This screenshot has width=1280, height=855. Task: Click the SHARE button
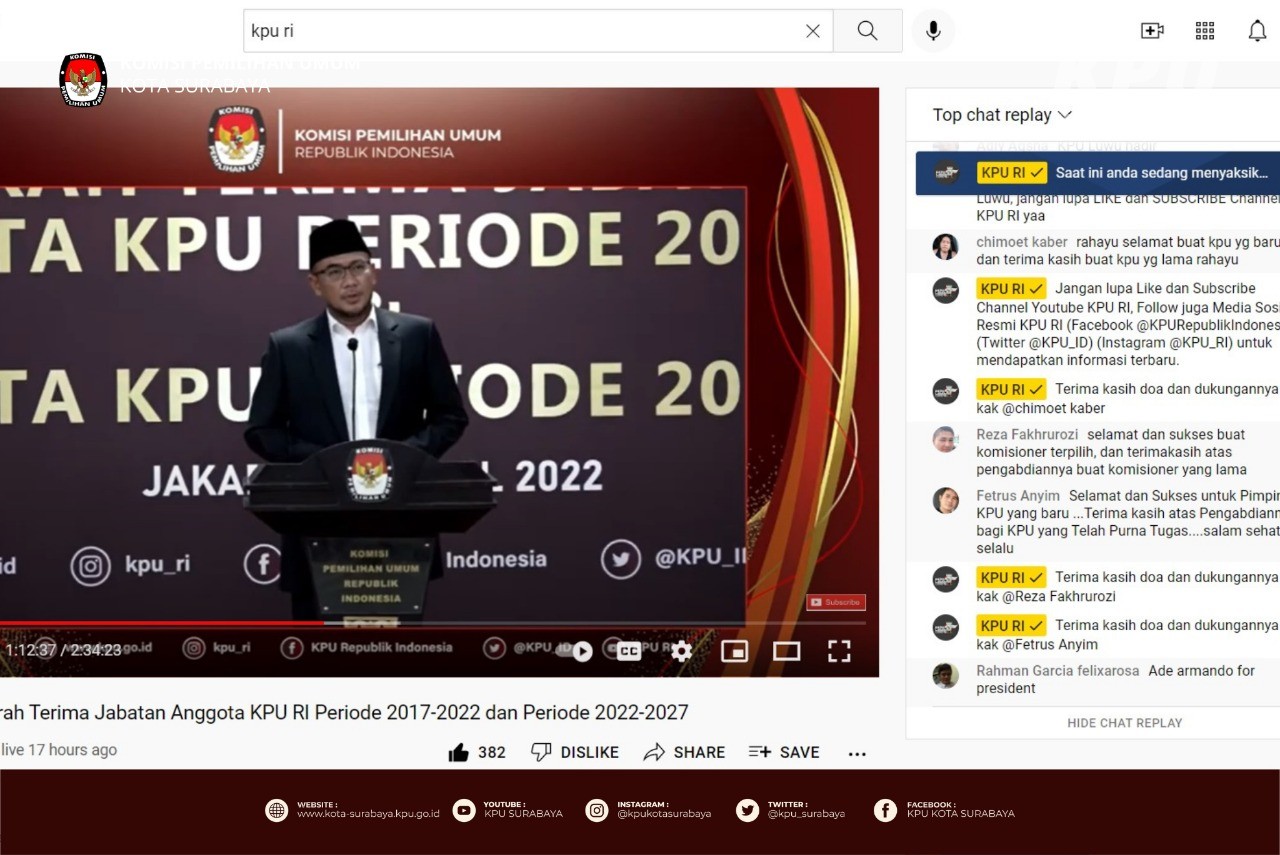click(685, 752)
